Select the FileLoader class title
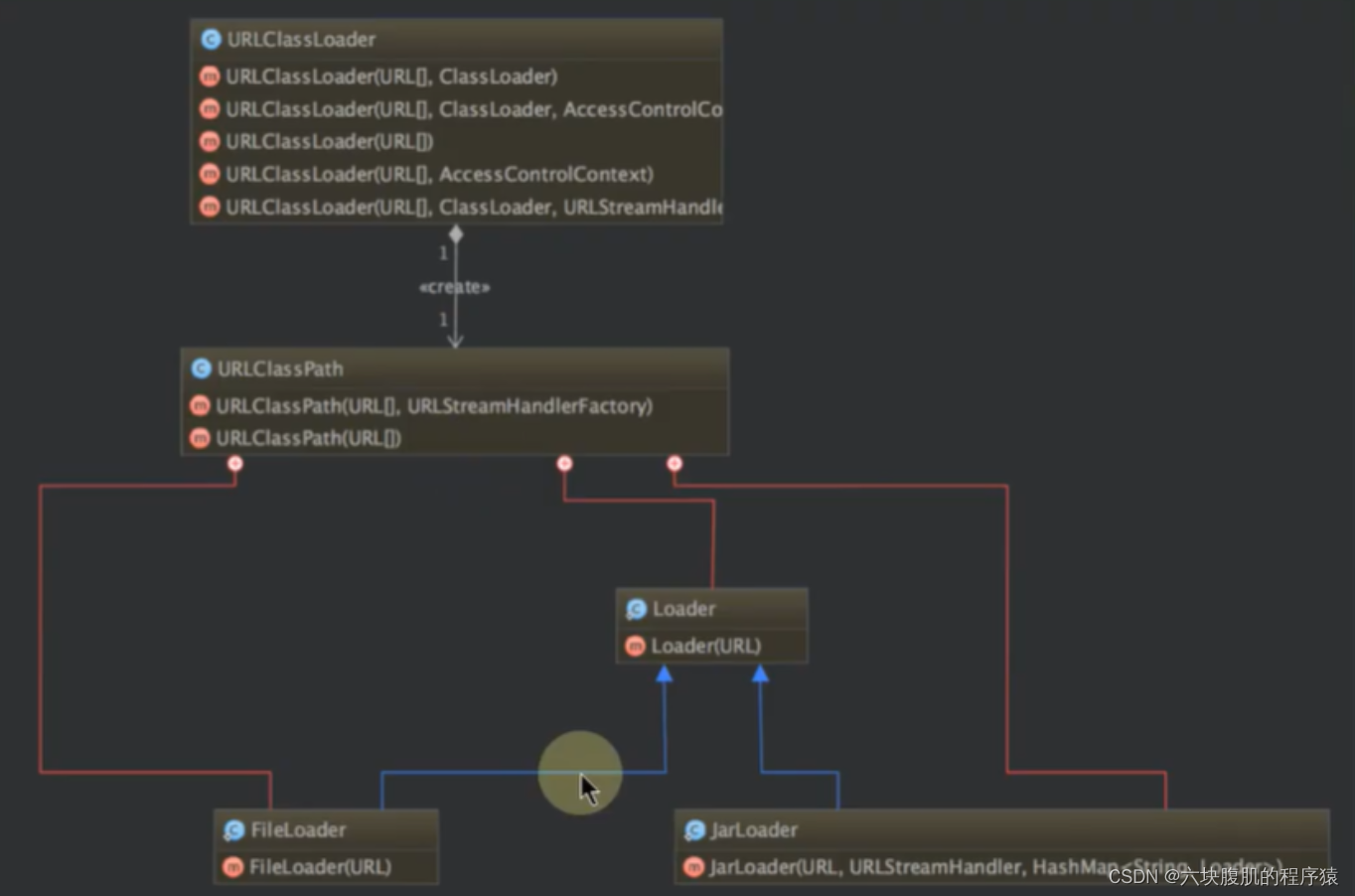Screen dimensions: 1355x896 coord(298,830)
